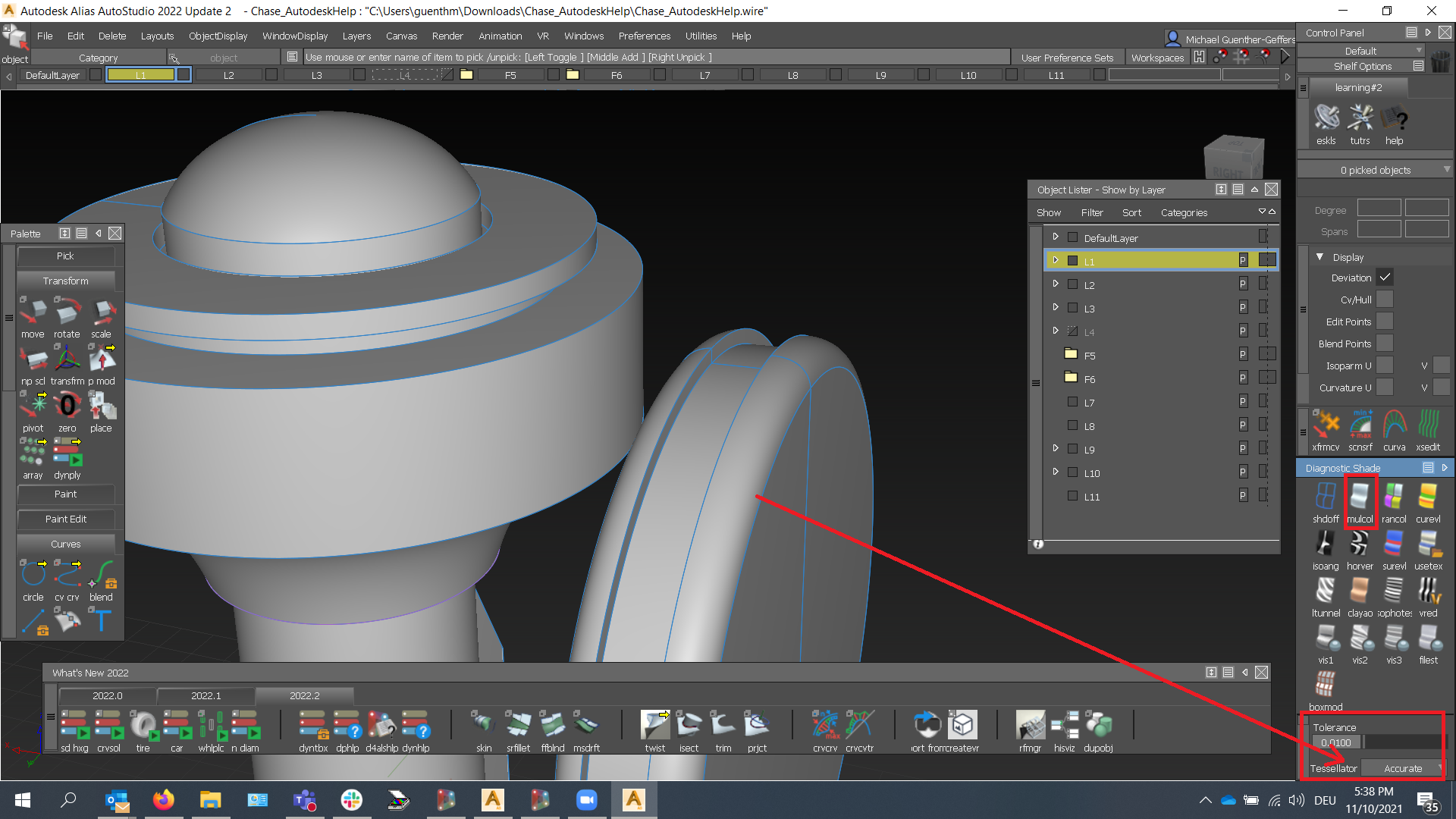Viewport: 1456px width, 819px height.
Task: Check the L2 layer checkbox in Object Lister
Action: (x=1072, y=284)
